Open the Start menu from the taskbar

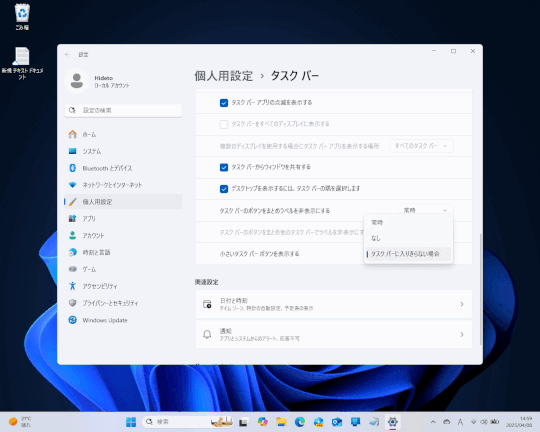coord(131,422)
